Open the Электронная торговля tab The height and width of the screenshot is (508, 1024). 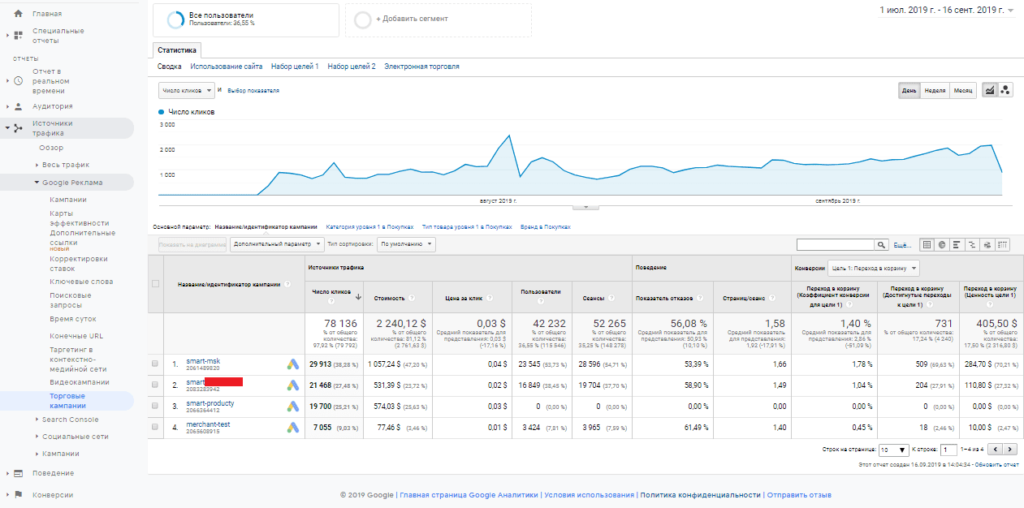(421, 66)
